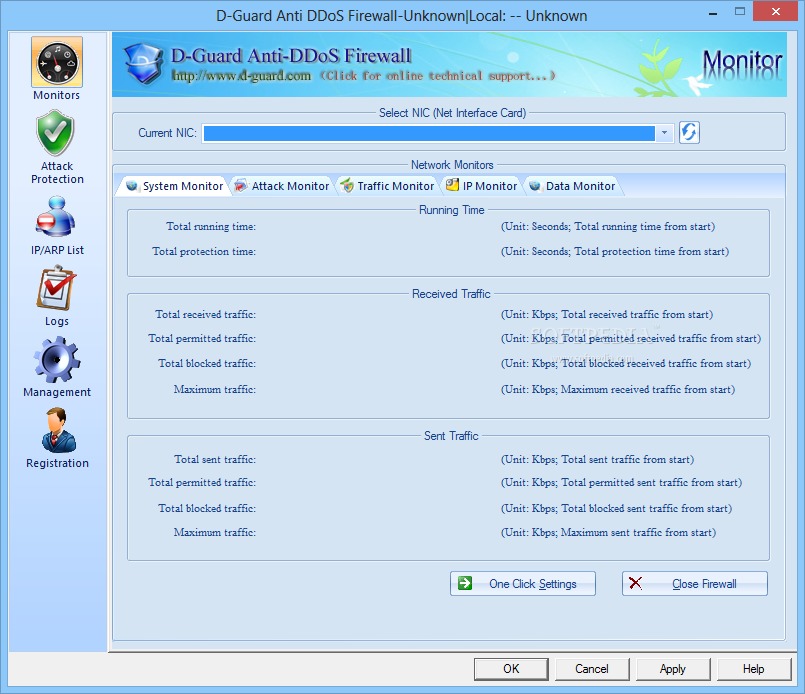The width and height of the screenshot is (805, 694).
Task: Click the 'Total protection time:' label
Action: 204,252
